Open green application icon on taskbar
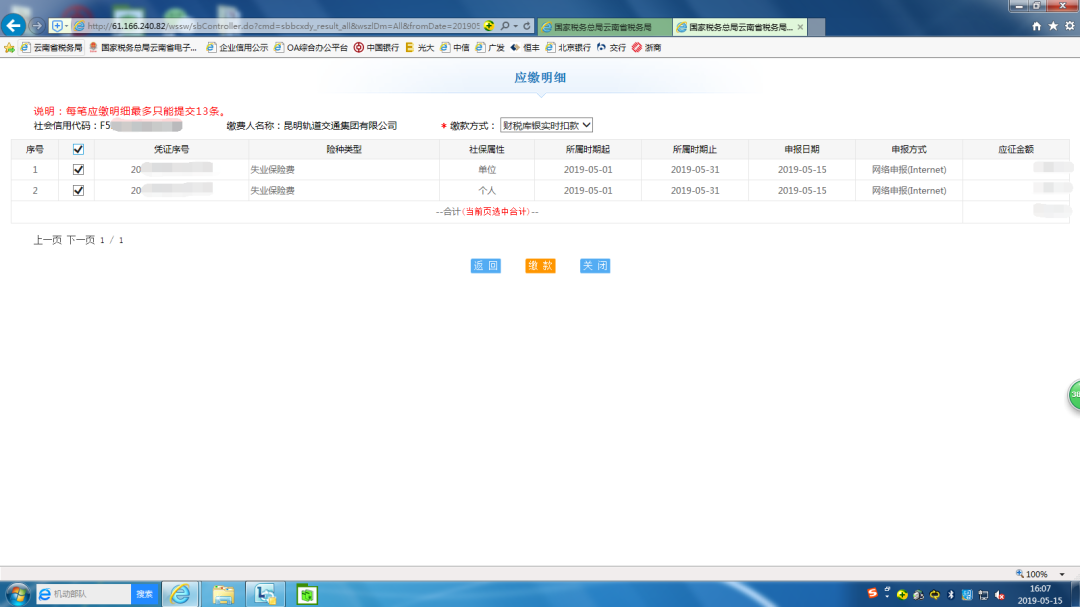This screenshot has width=1080, height=607. [x=307, y=593]
